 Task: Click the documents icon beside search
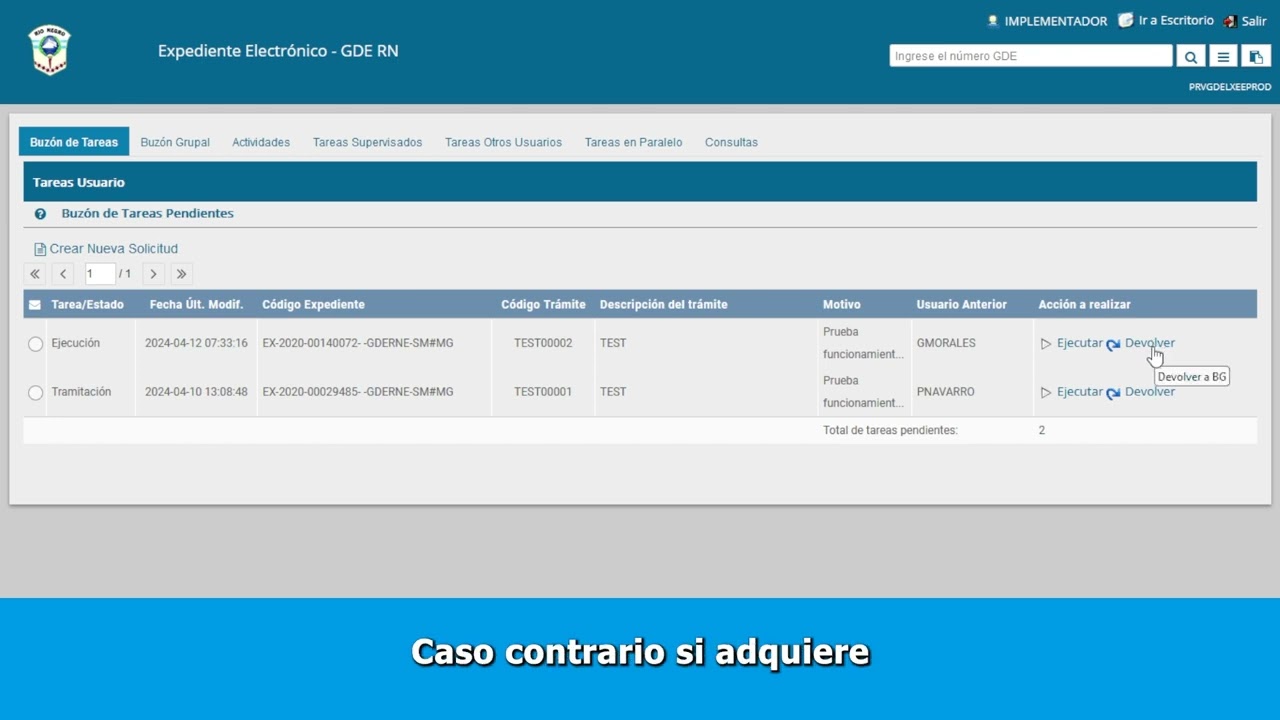tap(1255, 57)
